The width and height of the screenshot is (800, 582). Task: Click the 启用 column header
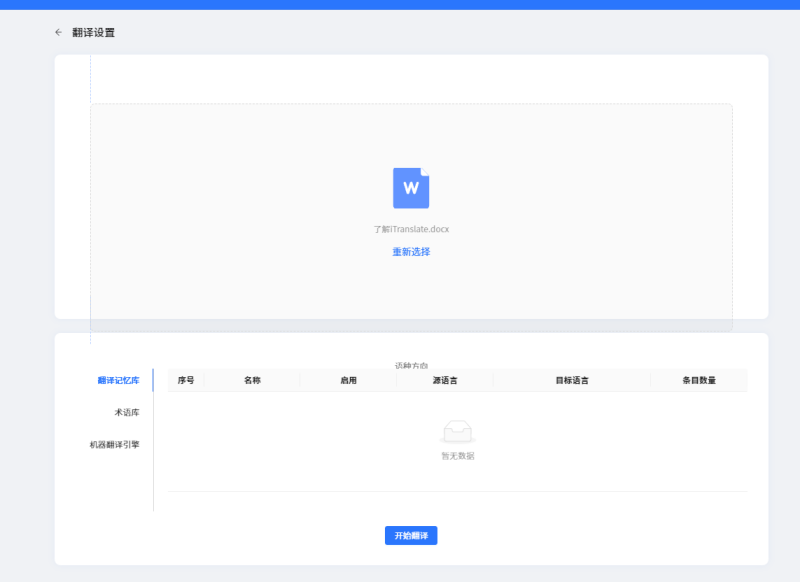(x=347, y=380)
